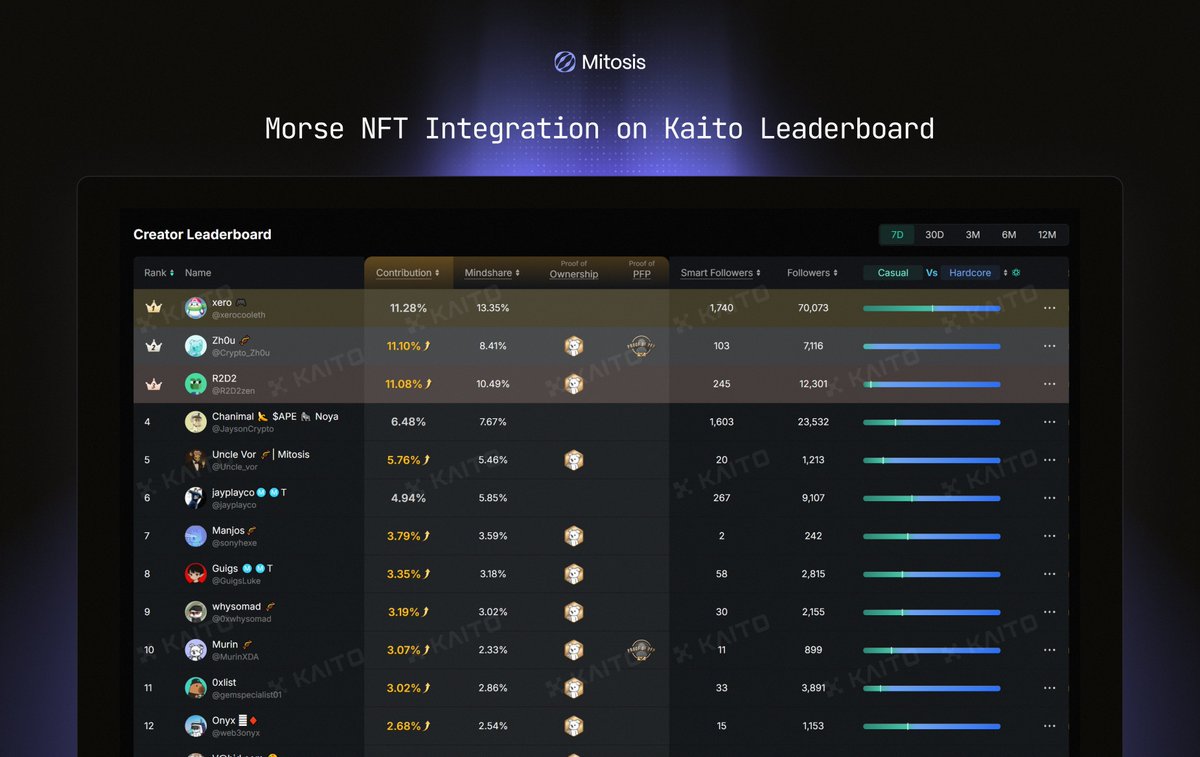Click the Creator Leaderboard heading

point(203,235)
